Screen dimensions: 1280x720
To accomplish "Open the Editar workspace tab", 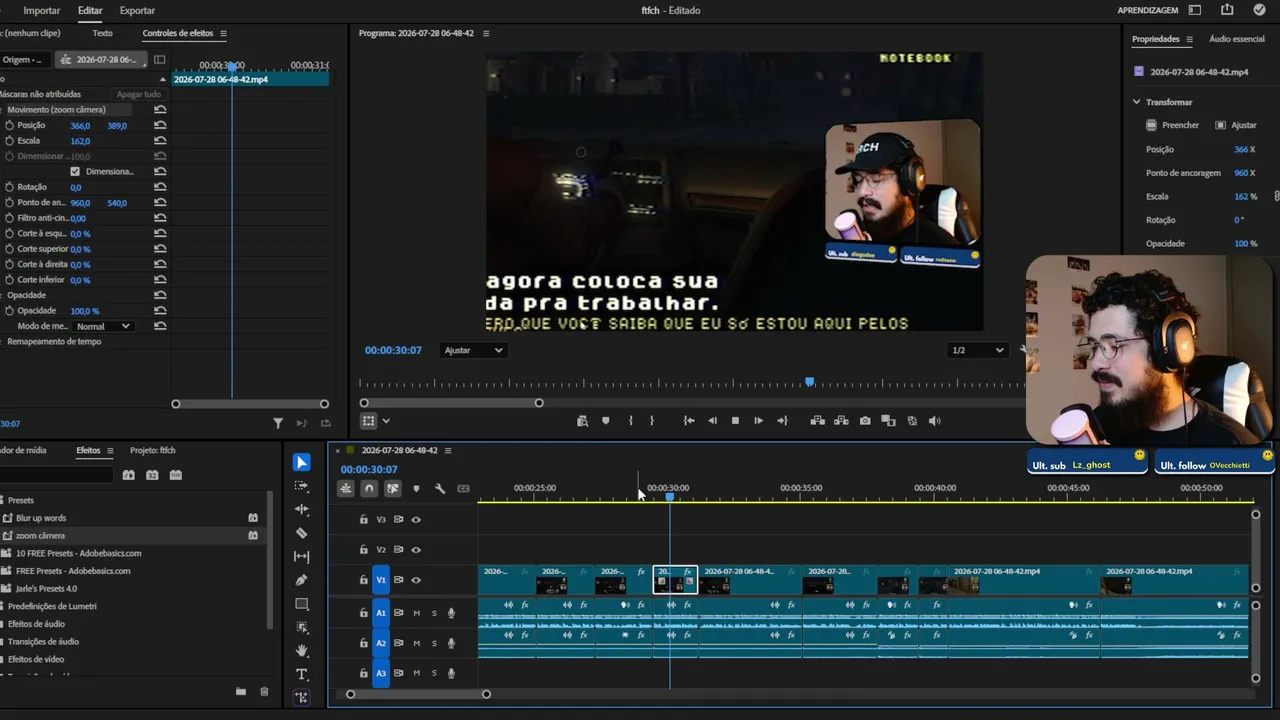I will click(90, 10).
